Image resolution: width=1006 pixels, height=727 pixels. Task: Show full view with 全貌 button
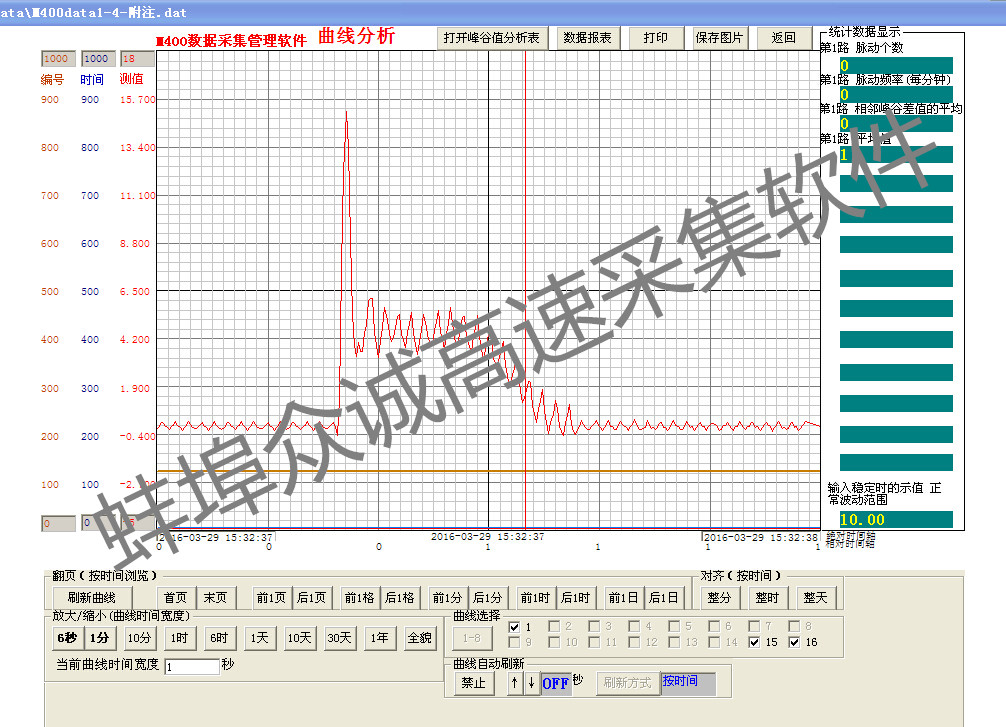point(419,638)
